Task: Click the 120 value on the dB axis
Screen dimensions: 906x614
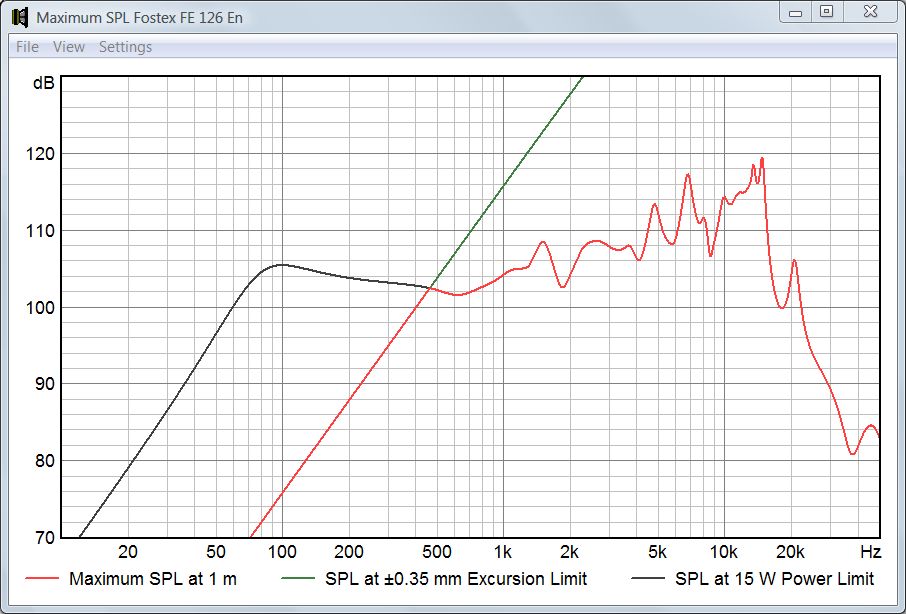Action: tap(40, 154)
